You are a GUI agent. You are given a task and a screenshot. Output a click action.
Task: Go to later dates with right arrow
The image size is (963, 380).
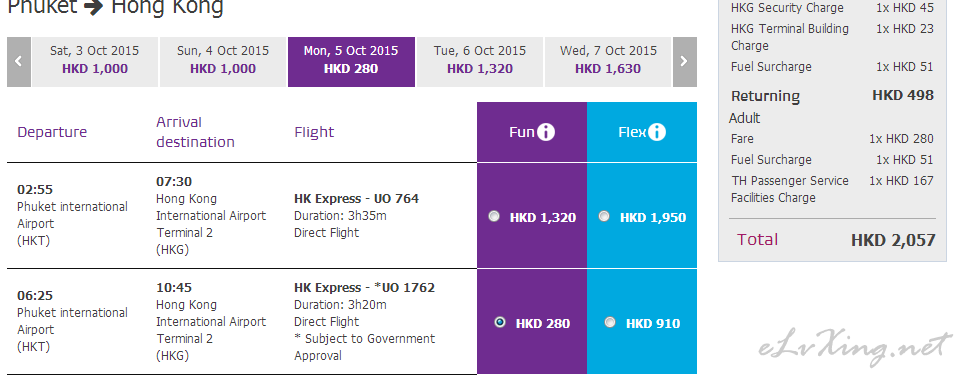(685, 61)
